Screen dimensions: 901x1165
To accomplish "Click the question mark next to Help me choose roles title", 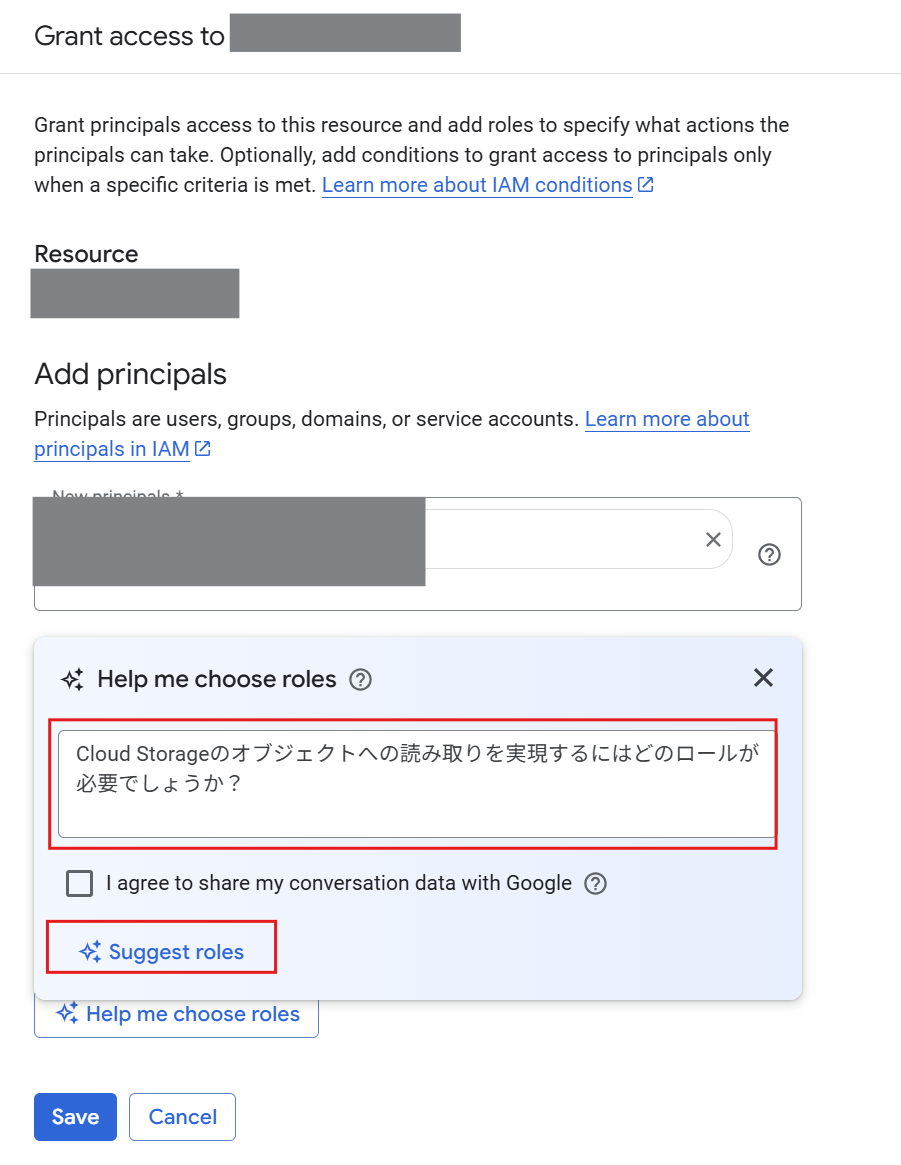I will [x=360, y=679].
